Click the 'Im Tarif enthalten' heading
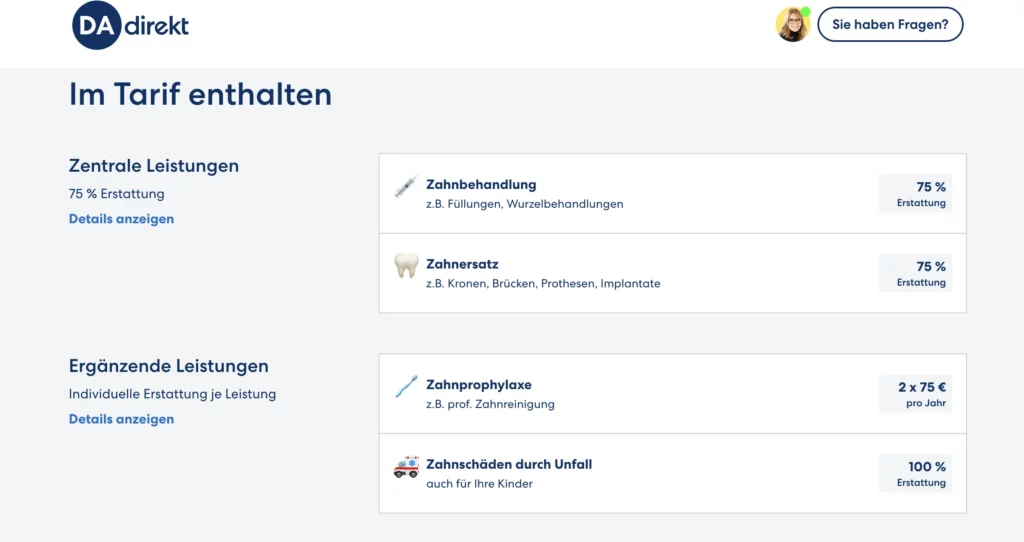1024x542 pixels. click(200, 94)
